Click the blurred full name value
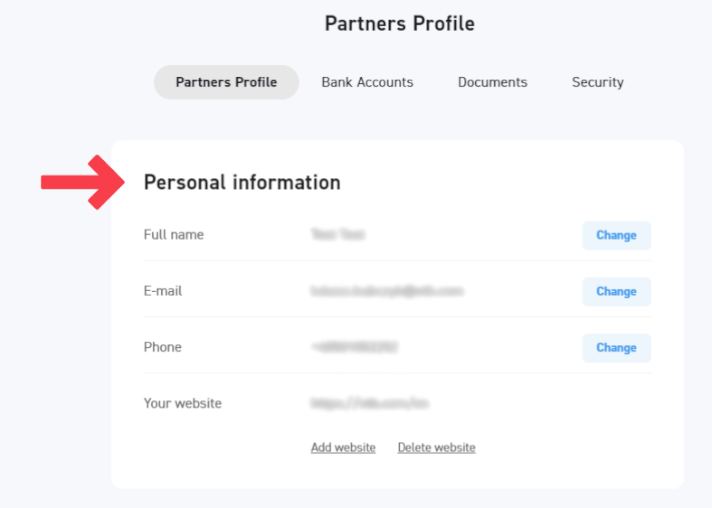712x508 pixels. (337, 235)
